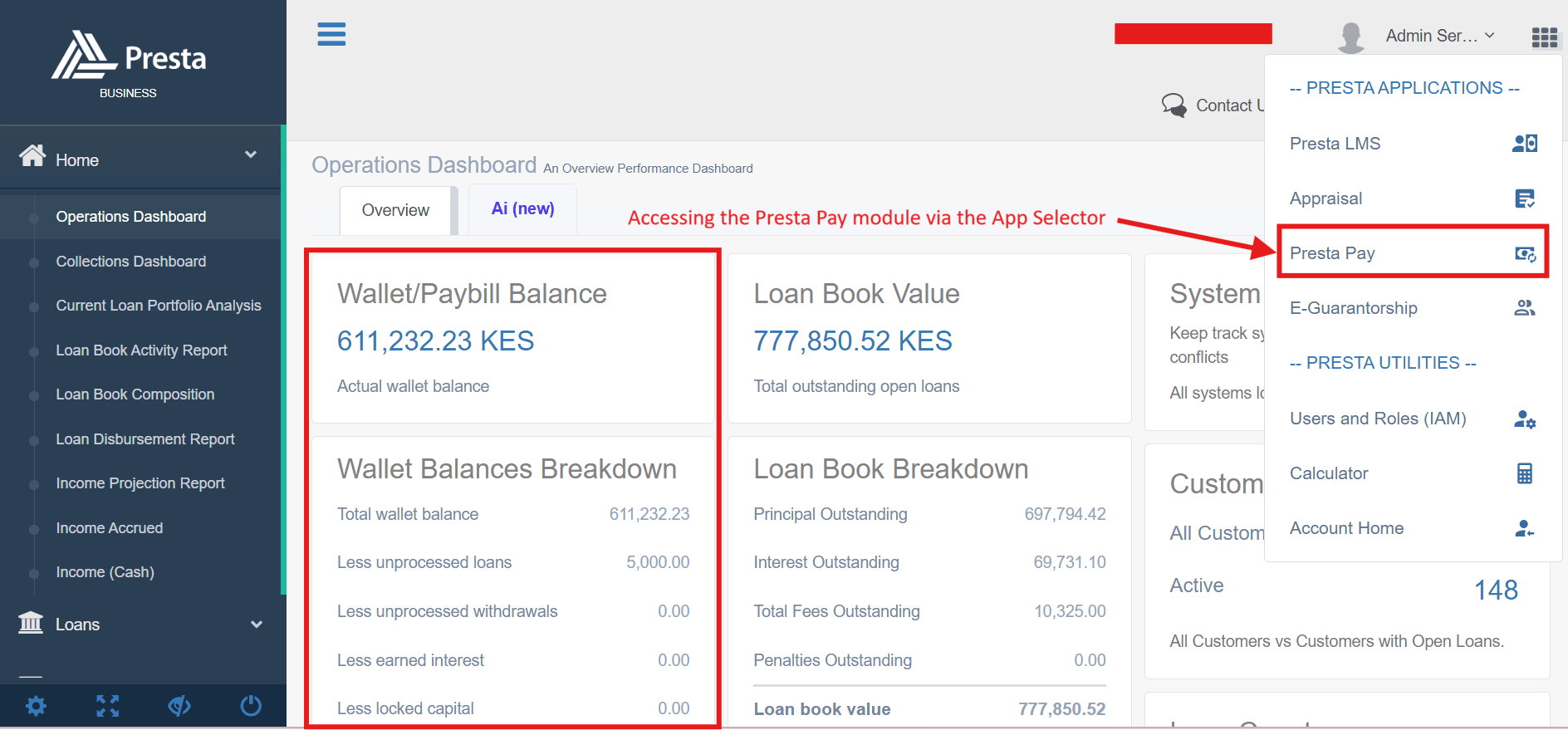
Task: Click the Less unprocessed withdrawals row
Action: (513, 611)
